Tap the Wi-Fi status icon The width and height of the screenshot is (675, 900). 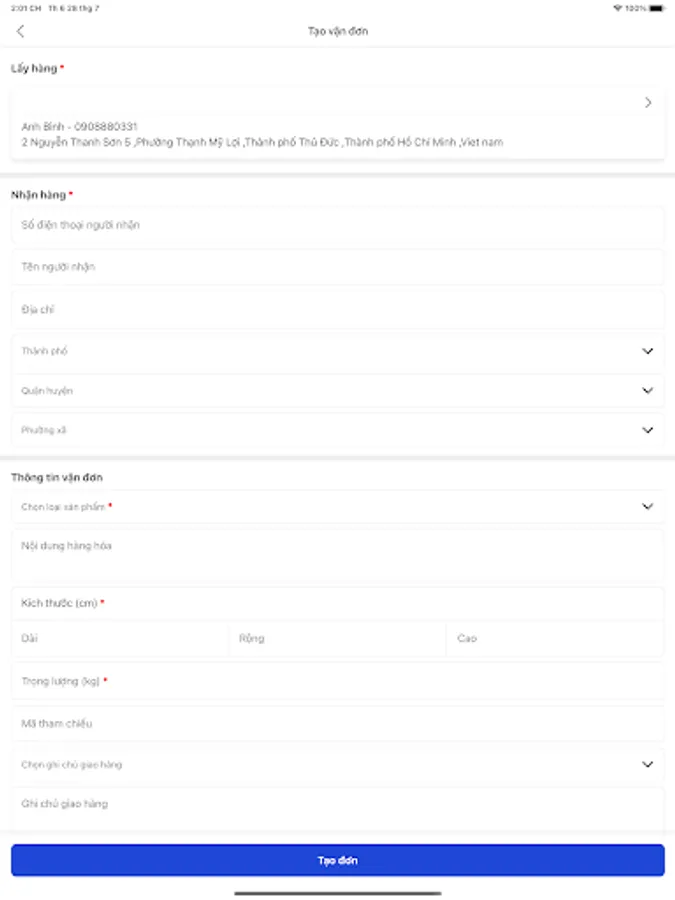click(617, 8)
